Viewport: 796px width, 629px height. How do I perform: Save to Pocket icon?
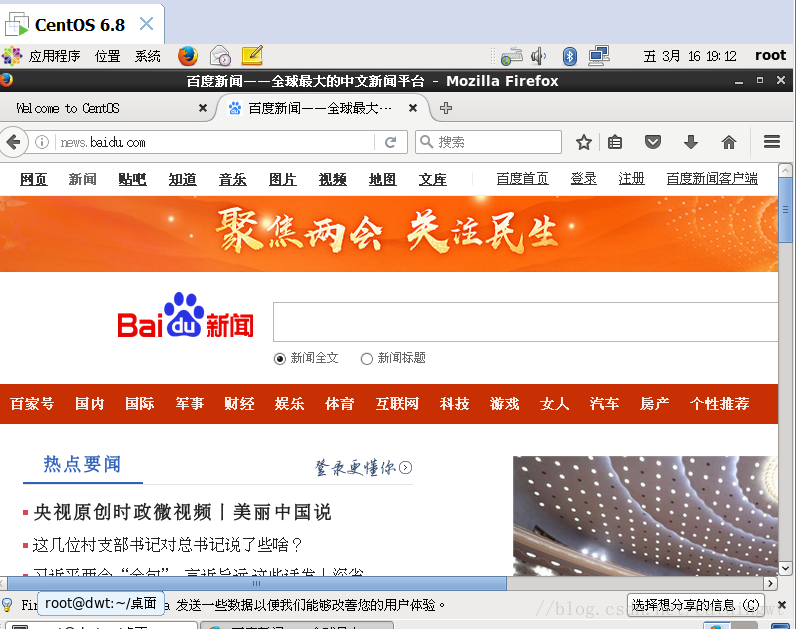(652, 142)
